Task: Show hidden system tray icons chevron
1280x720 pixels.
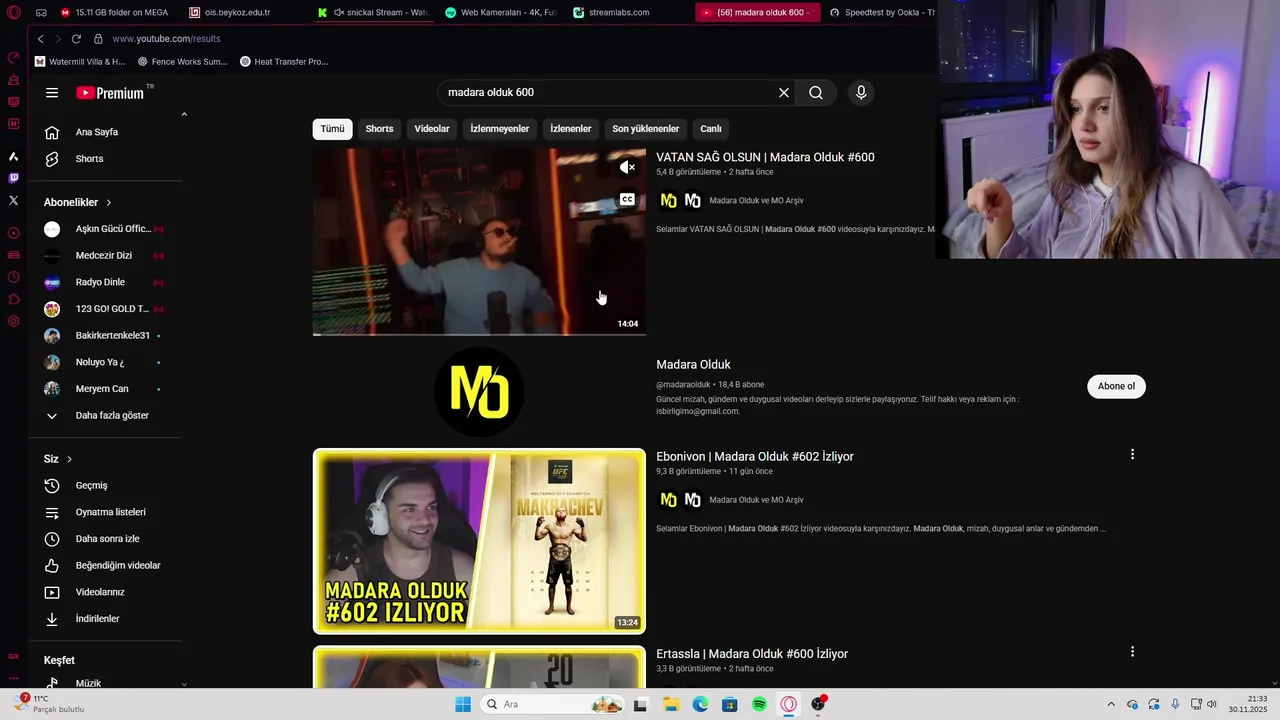Action: (x=1110, y=704)
